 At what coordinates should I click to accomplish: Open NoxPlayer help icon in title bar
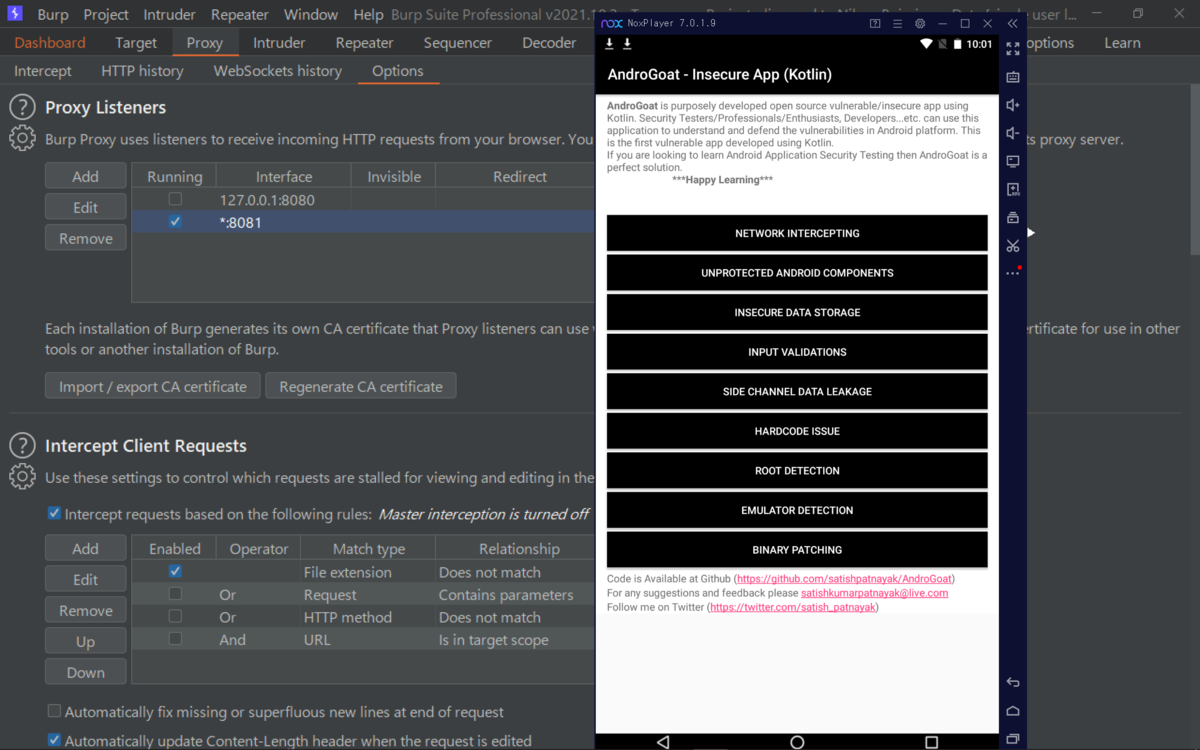pos(875,23)
